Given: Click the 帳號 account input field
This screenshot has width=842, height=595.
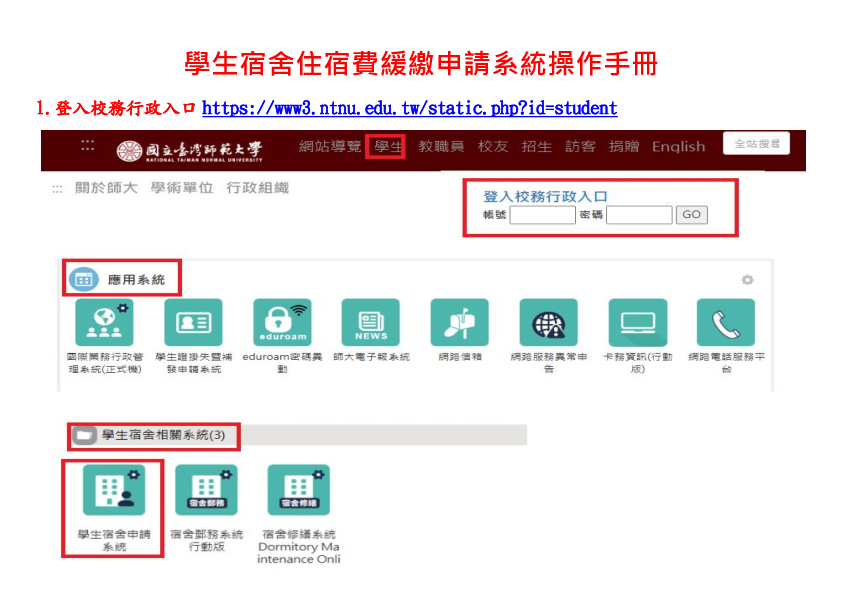Looking at the screenshot, I should (x=542, y=215).
